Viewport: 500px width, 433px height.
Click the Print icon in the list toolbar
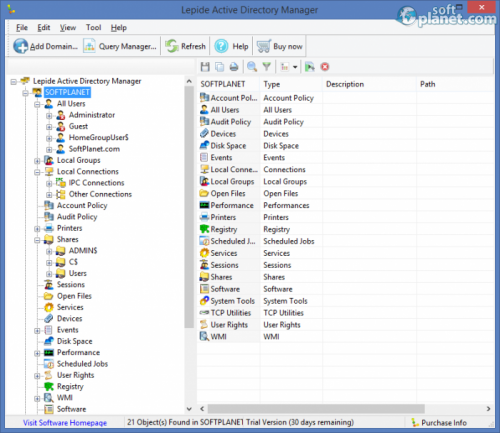tap(234, 67)
